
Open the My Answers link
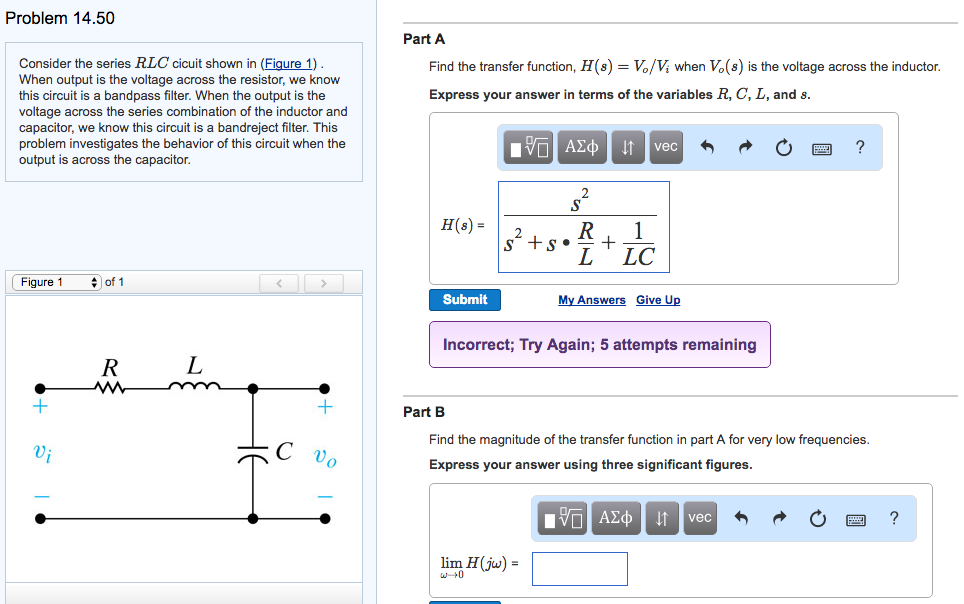click(591, 299)
